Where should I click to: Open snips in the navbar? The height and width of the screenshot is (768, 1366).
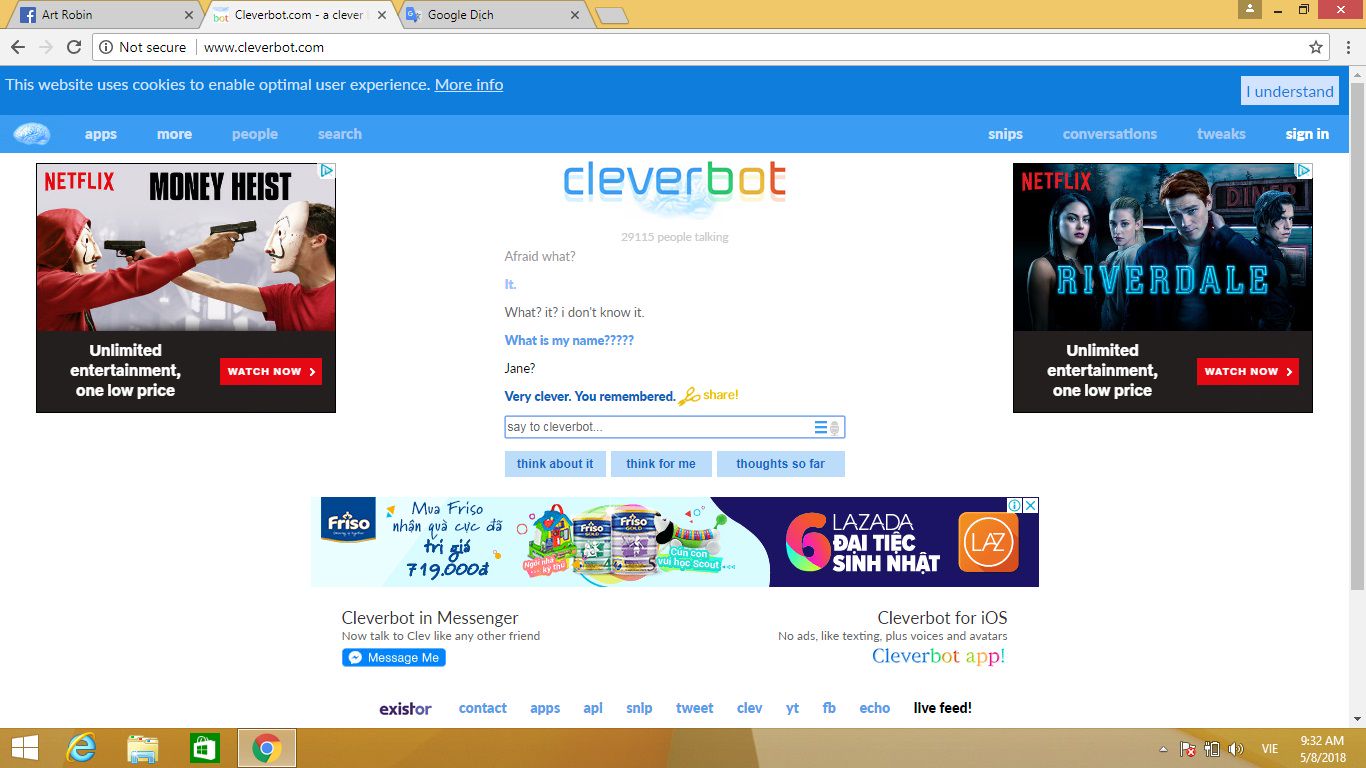coord(1005,134)
